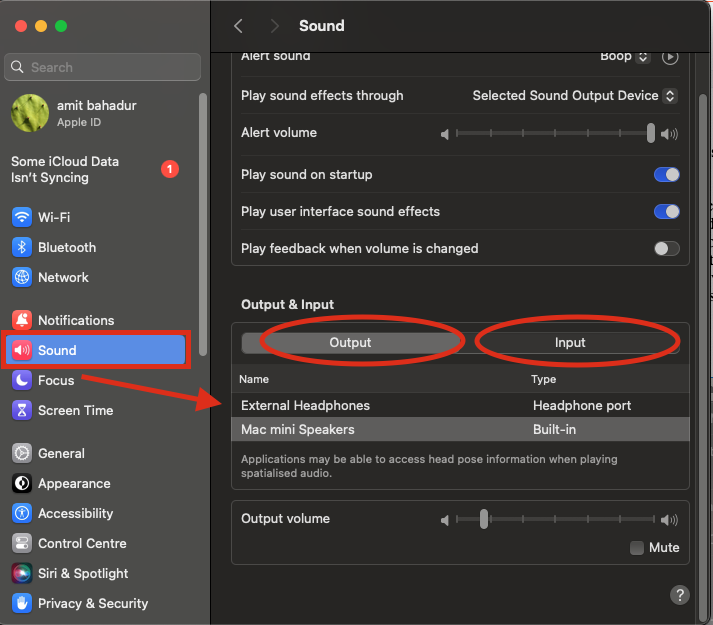Click the Sound pane scrollbar
Screen dimensions: 713x625
[x=703, y=358]
